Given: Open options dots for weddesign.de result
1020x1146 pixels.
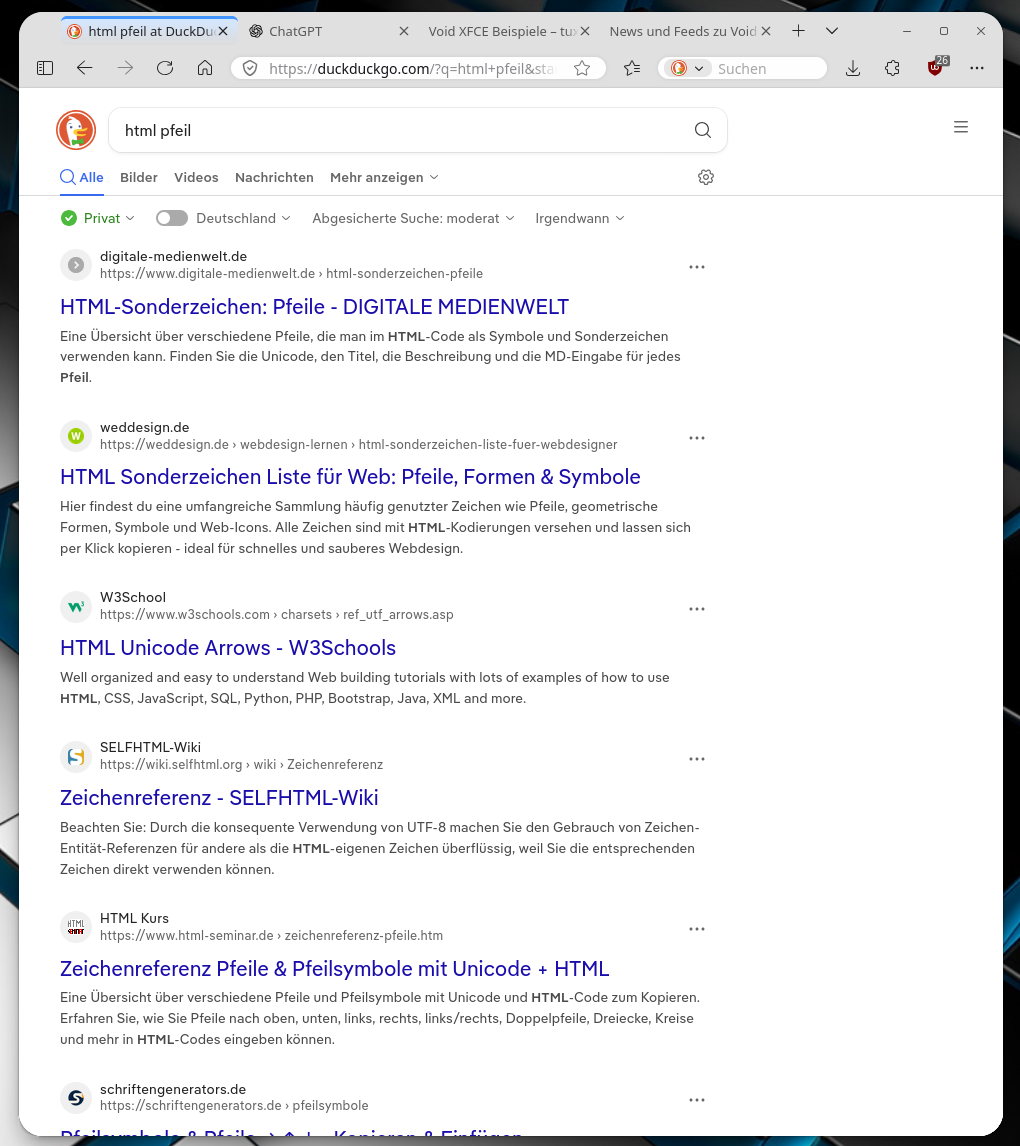Looking at the screenshot, I should pos(697,438).
